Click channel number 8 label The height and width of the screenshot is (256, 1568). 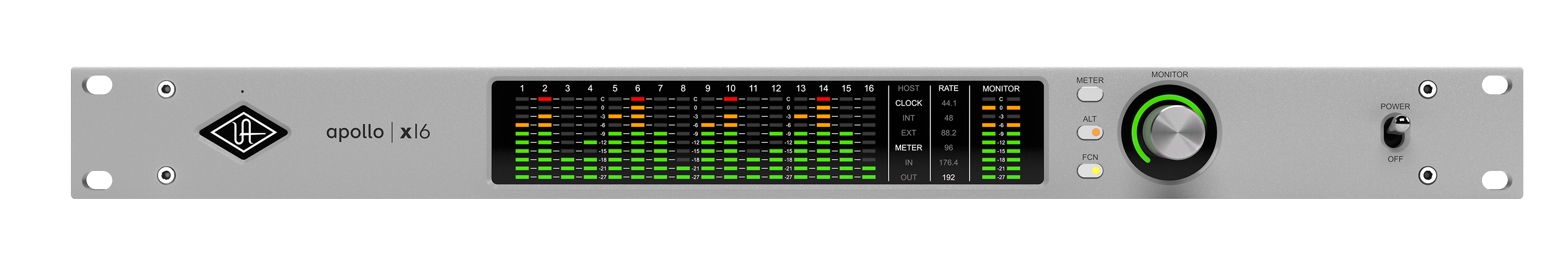coord(683,88)
